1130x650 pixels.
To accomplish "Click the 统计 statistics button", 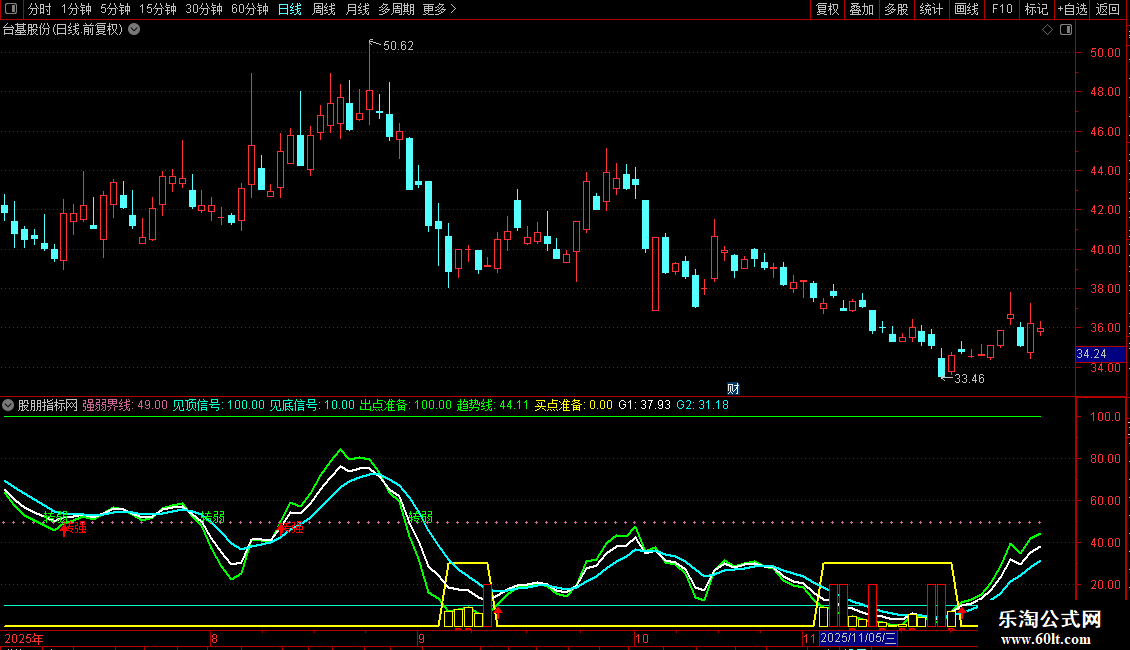I will coord(931,9).
